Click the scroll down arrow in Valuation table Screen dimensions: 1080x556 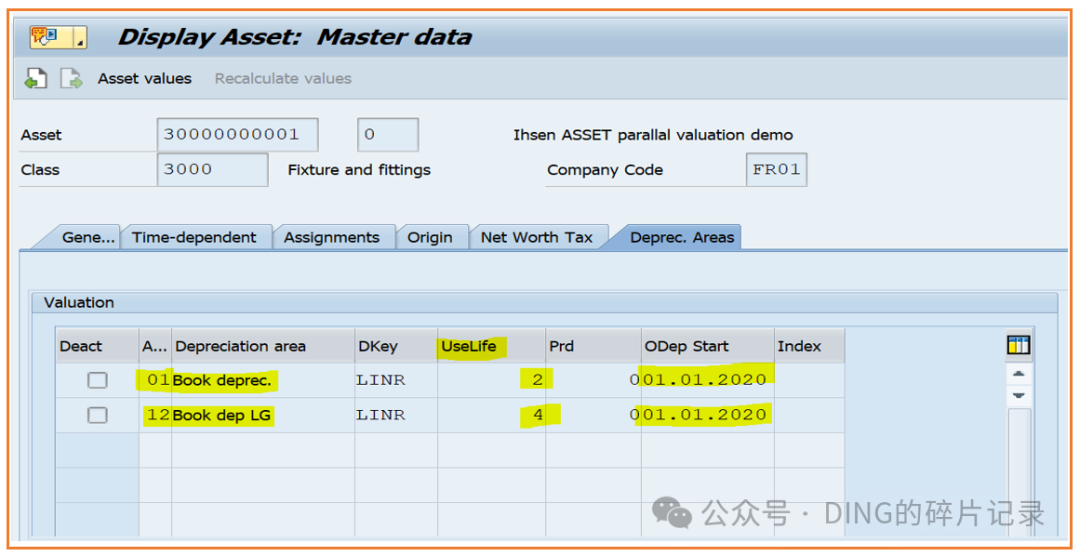pos(1019,395)
